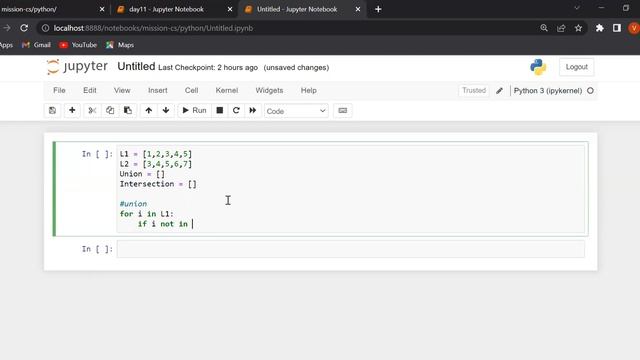Rename notebook by clicking Untitled title

pyautogui.click(x=136, y=67)
